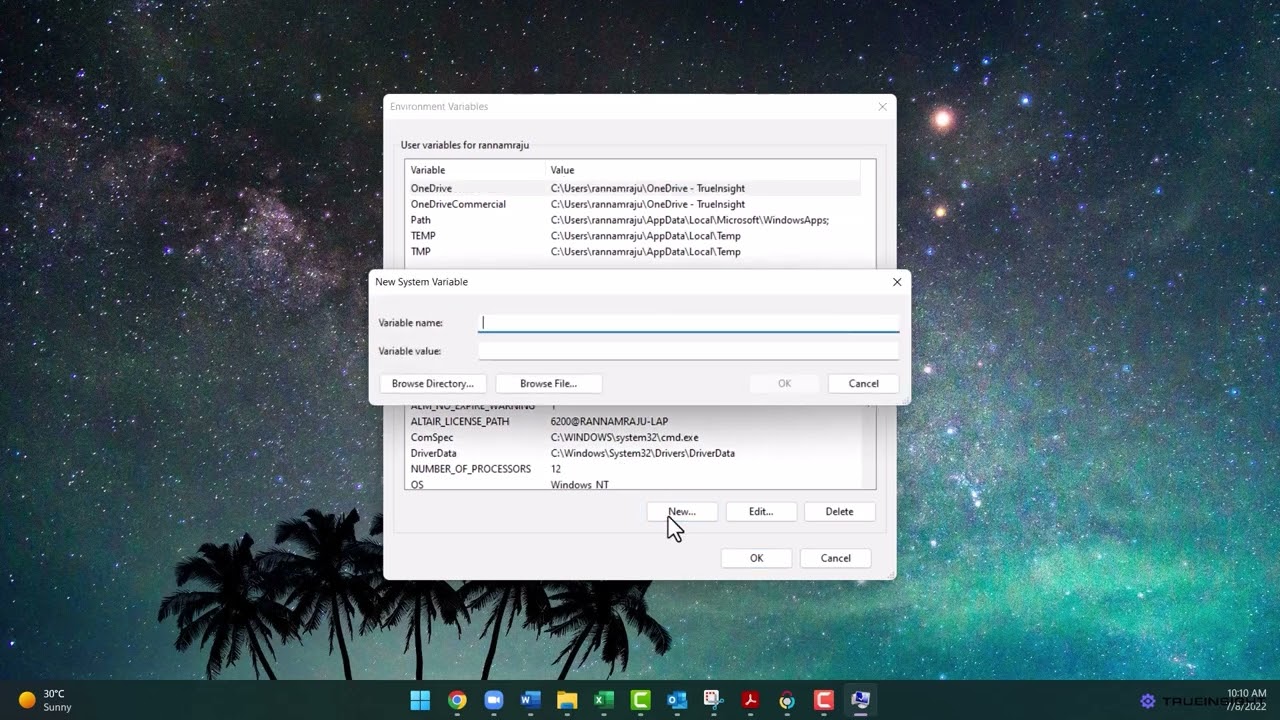Screen dimensions: 1280x720
Task: Open Adobe Acrobat from taskbar
Action: click(751, 700)
